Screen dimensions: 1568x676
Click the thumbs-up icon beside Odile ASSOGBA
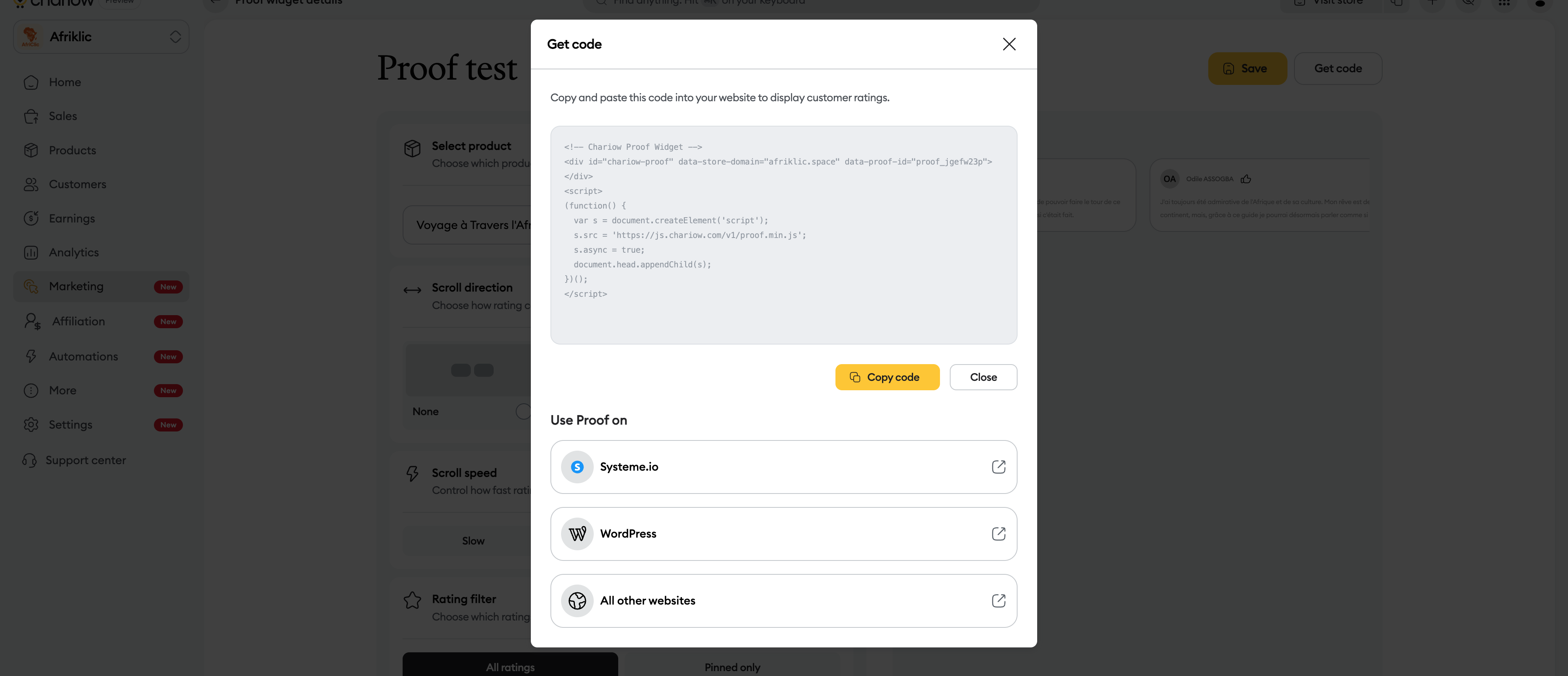pyautogui.click(x=1246, y=179)
